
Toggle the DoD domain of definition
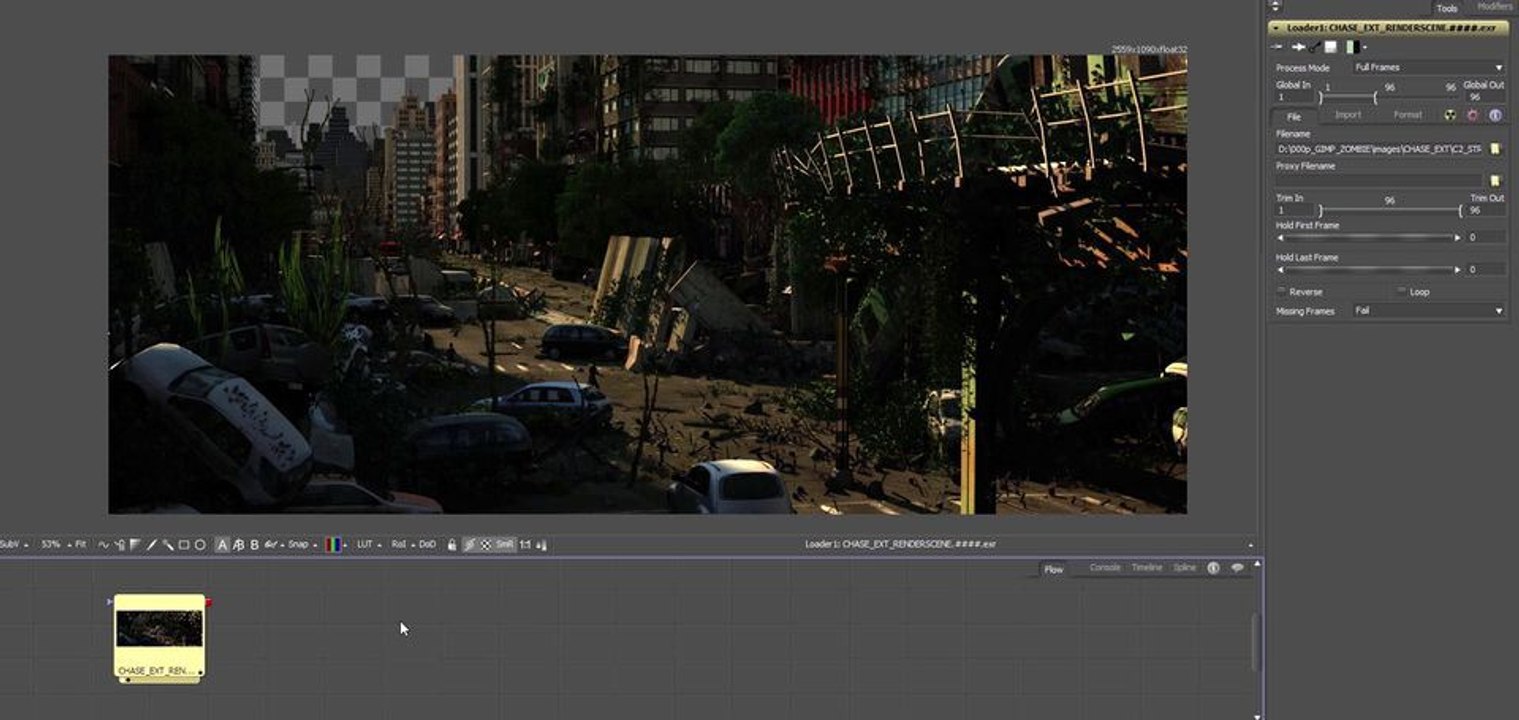(427, 544)
